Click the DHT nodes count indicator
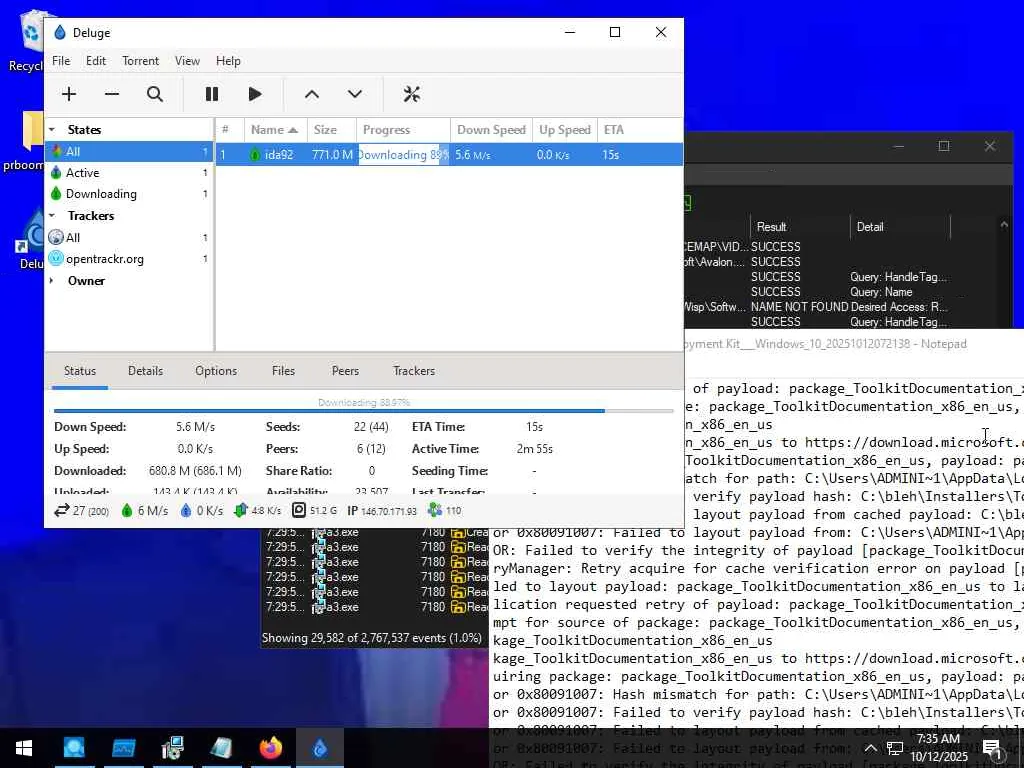This screenshot has height=768, width=1024. click(x=445, y=511)
